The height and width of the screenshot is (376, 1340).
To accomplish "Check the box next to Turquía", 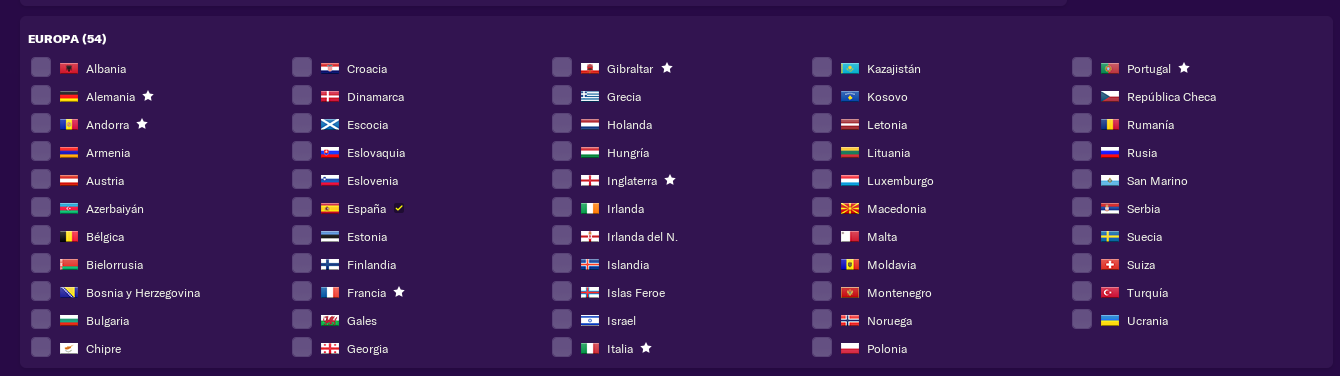I will click(x=1082, y=291).
